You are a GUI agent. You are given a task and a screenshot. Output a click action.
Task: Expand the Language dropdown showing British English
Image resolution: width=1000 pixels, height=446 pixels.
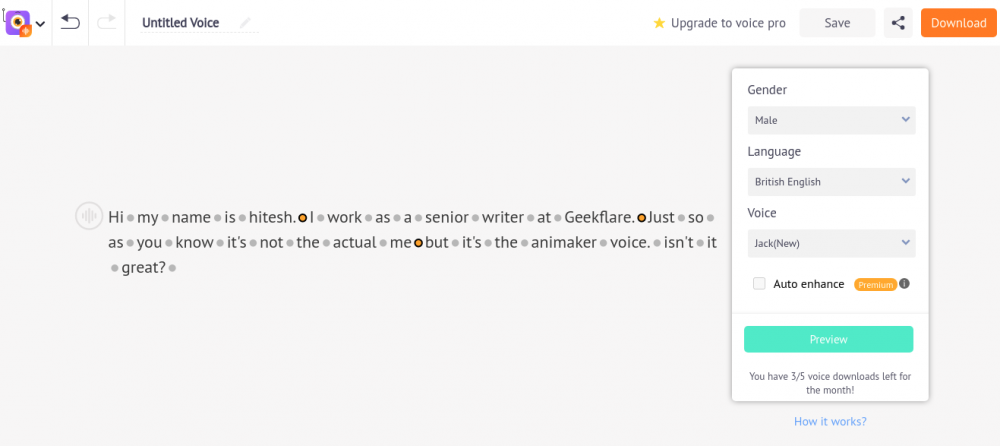pos(831,182)
